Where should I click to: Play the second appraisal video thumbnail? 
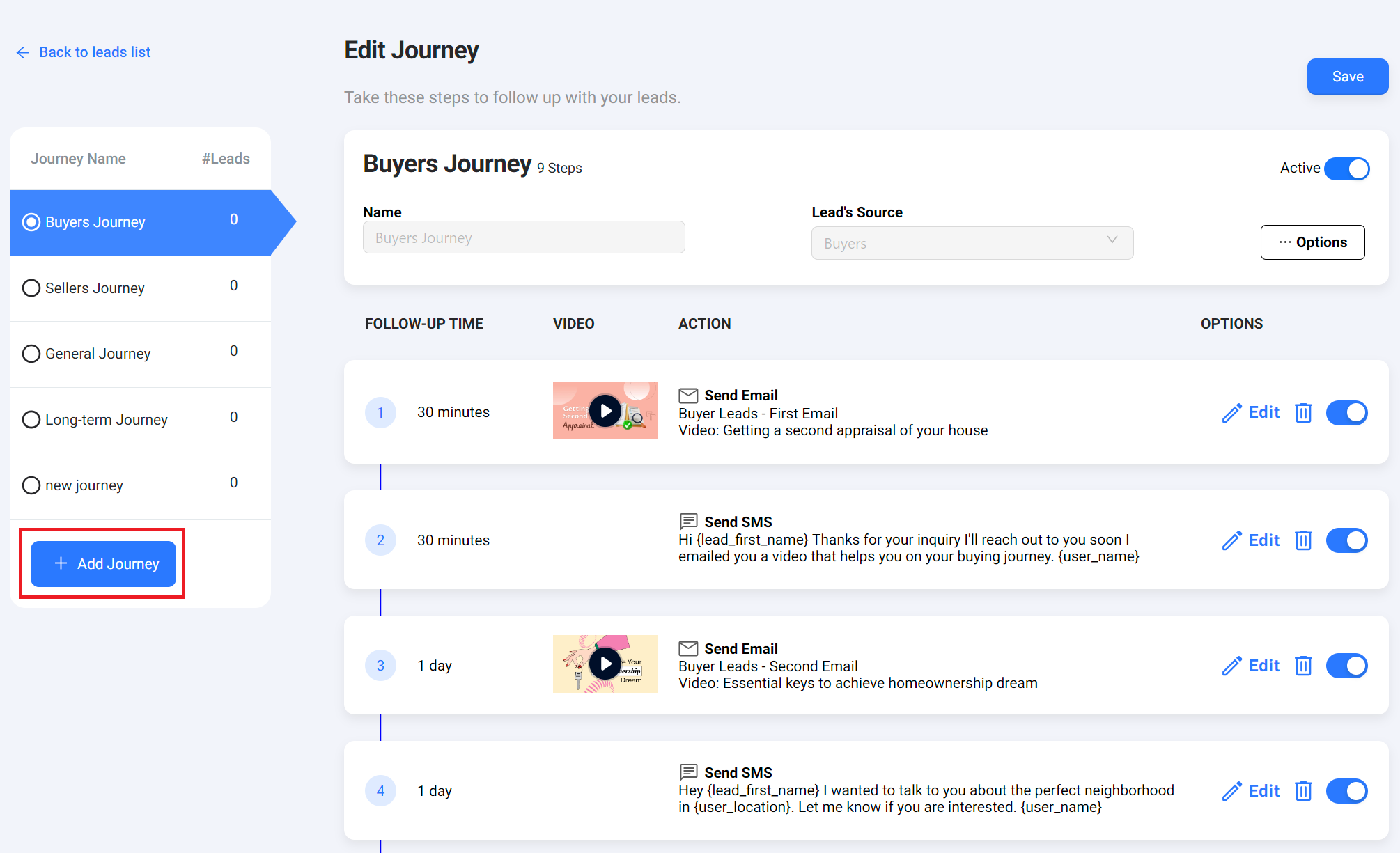click(x=605, y=411)
